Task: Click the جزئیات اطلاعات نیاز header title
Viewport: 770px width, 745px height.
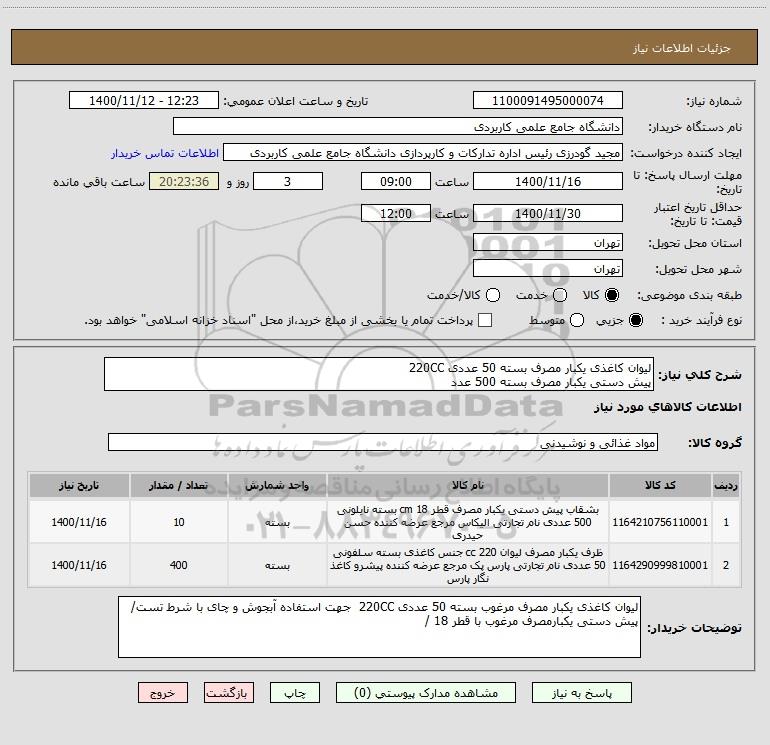Action: coord(682,48)
